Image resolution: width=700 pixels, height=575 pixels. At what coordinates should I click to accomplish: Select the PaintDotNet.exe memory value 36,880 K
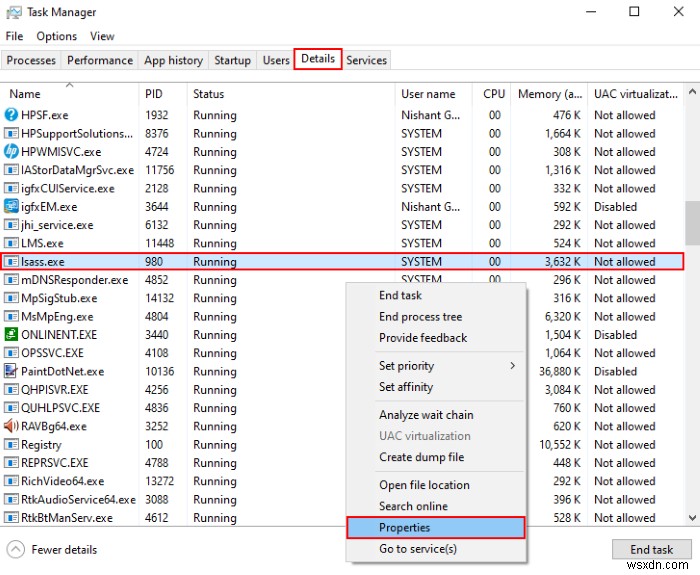559,371
